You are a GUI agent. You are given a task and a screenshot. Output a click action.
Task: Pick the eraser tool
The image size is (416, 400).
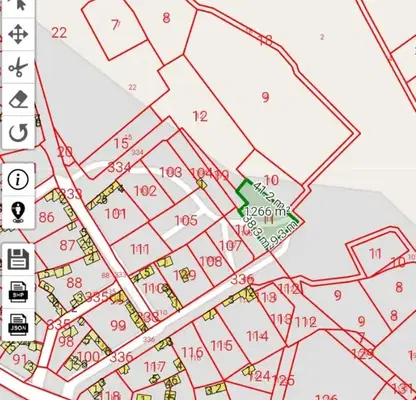point(18,100)
